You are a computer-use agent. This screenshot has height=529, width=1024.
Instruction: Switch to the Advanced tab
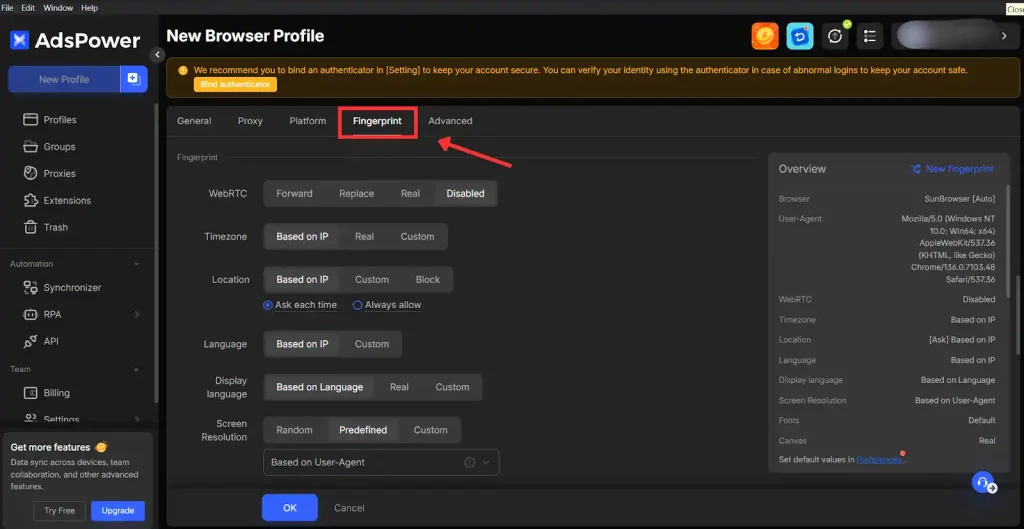(x=450, y=121)
